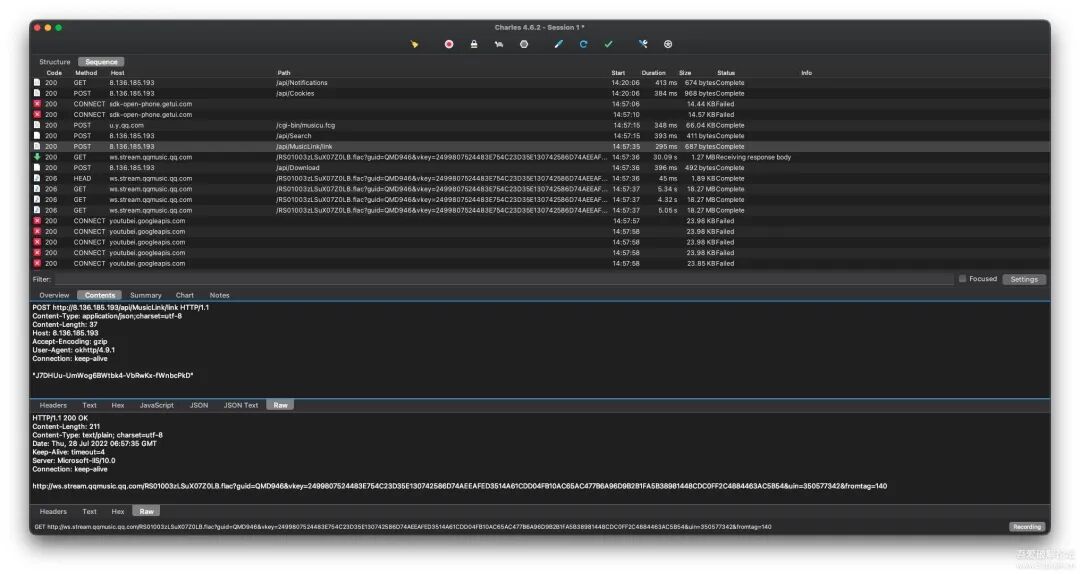Select the /api/MusicLink/link request row
Image resolution: width=1080 pixels, height=574 pixels.
pos(540,147)
